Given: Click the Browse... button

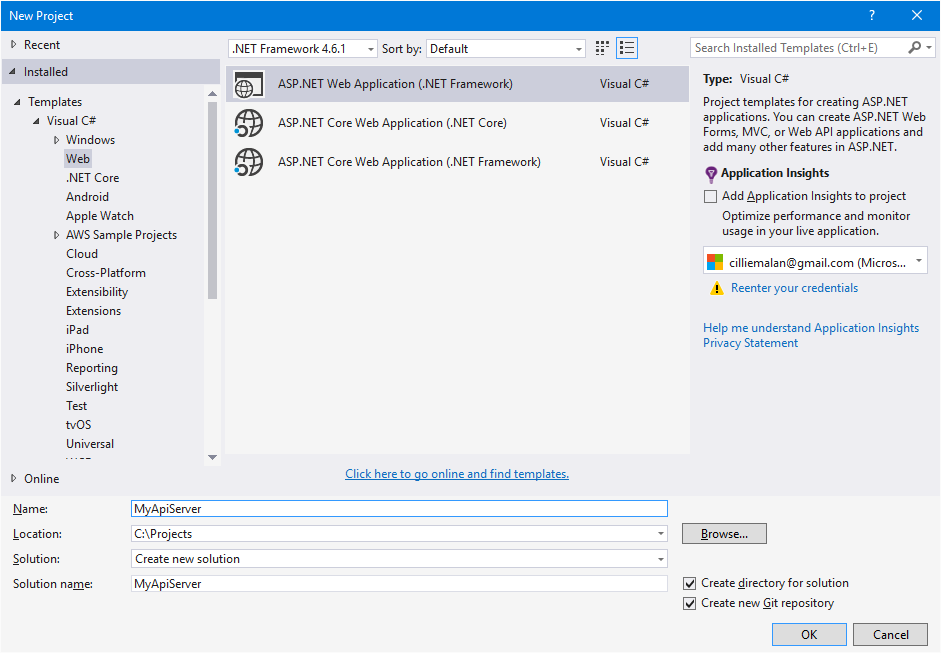Looking at the screenshot, I should click(x=724, y=534).
